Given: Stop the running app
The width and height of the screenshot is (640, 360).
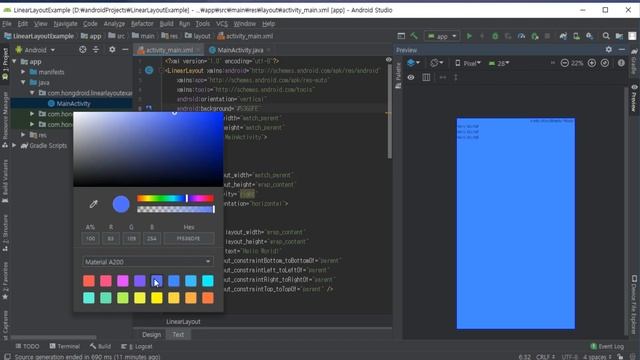Looking at the screenshot, I should pyautogui.click(x=548, y=36).
